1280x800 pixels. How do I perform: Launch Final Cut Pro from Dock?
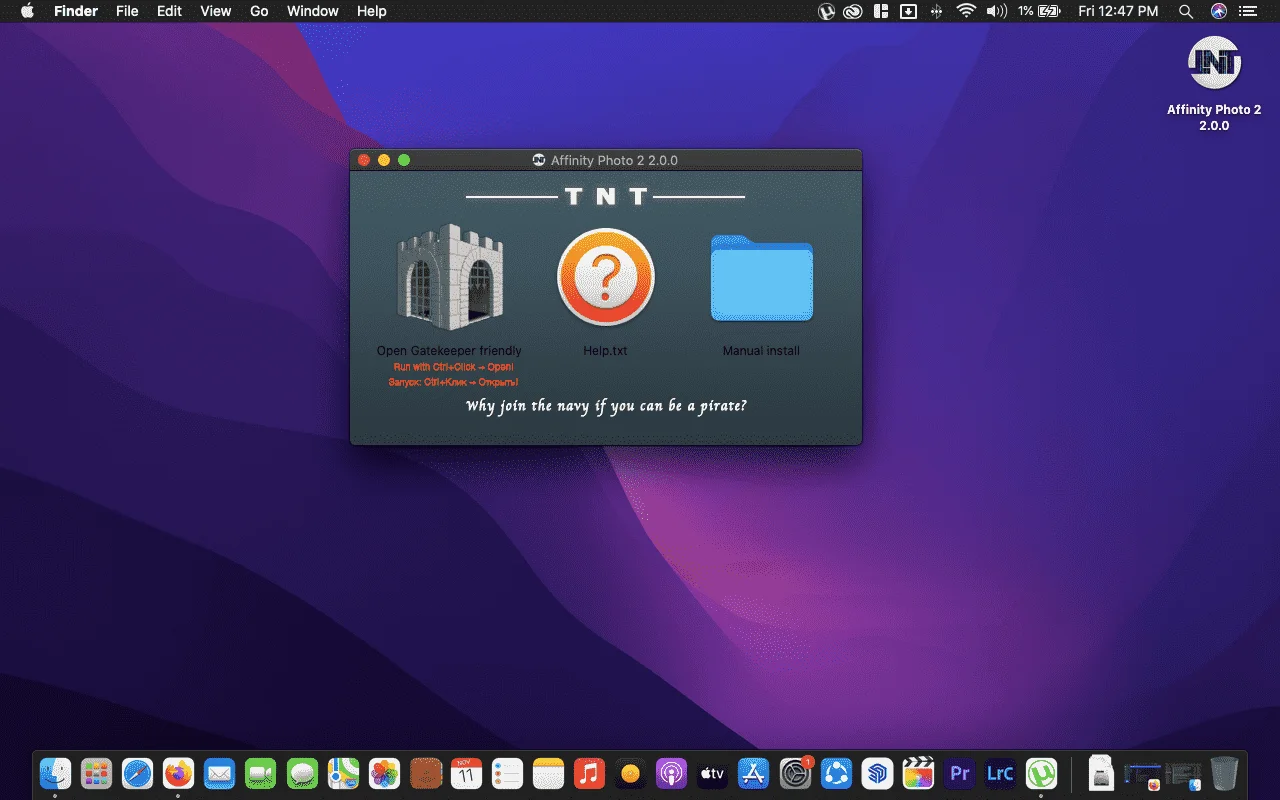918,773
